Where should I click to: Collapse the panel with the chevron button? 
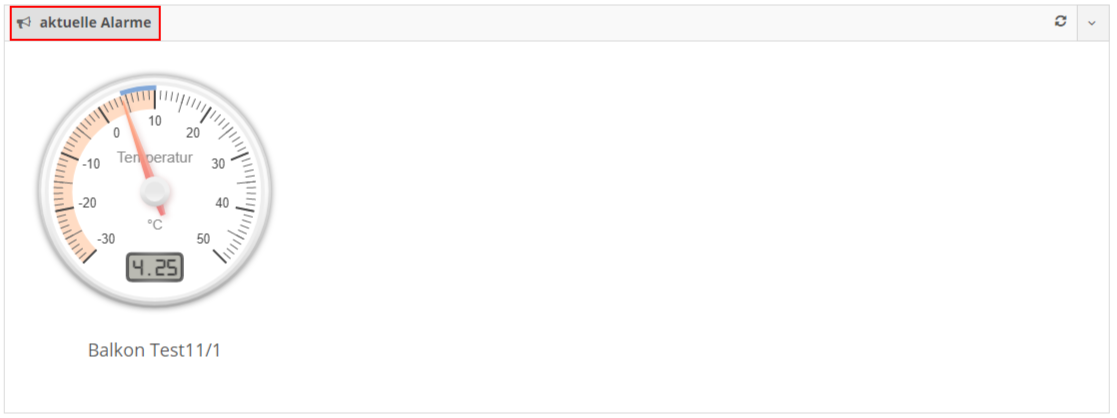[1092, 23]
